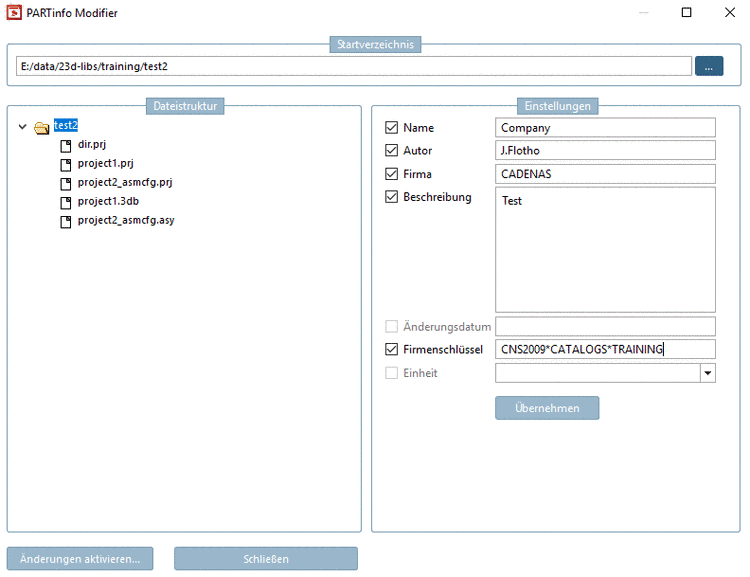Click the dir.prj file icon
Screen dimensions: 750x577
tap(66, 145)
